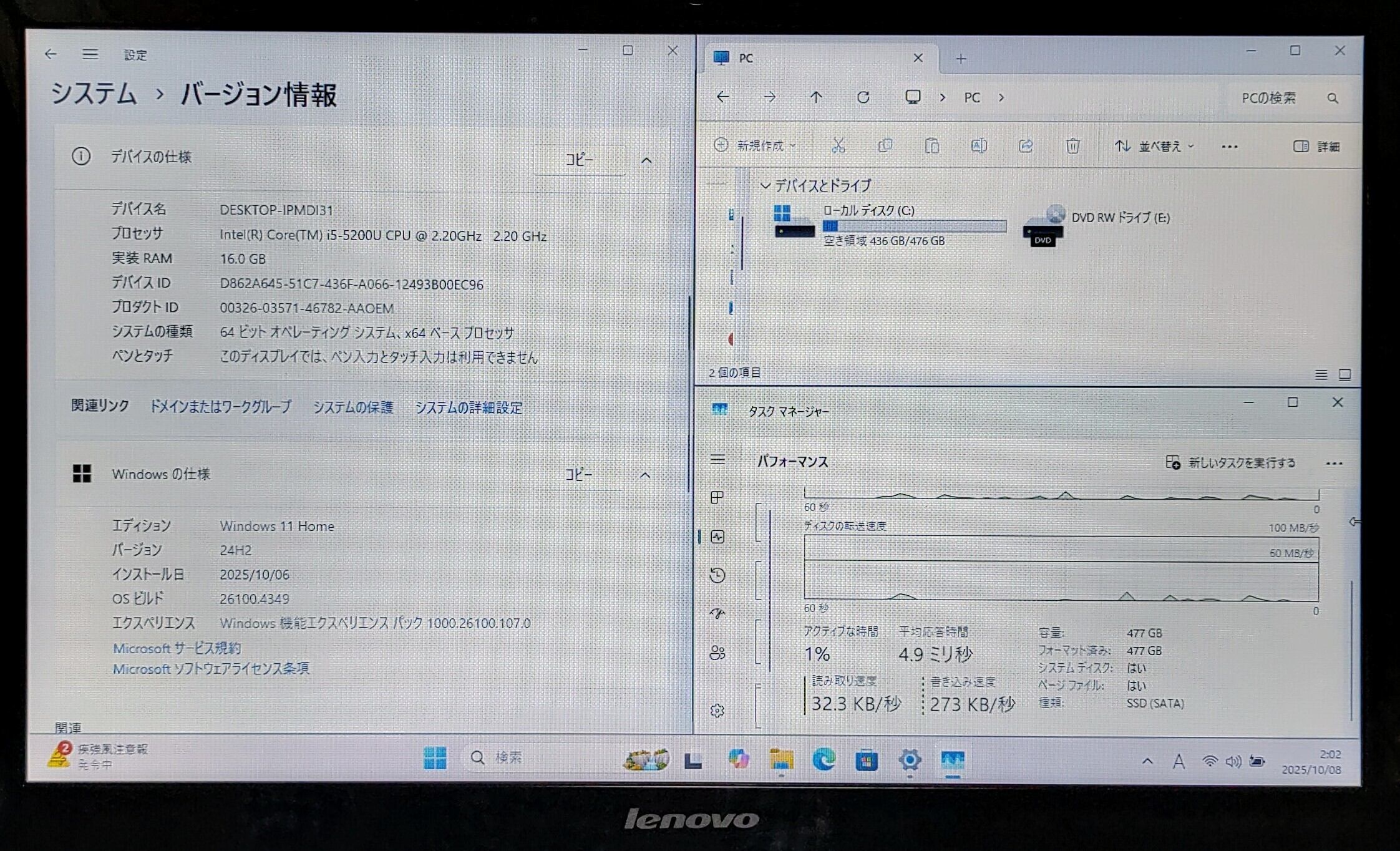The image size is (1400, 851).
Task: Open Task Manager settings gear icon
Action: [717, 711]
